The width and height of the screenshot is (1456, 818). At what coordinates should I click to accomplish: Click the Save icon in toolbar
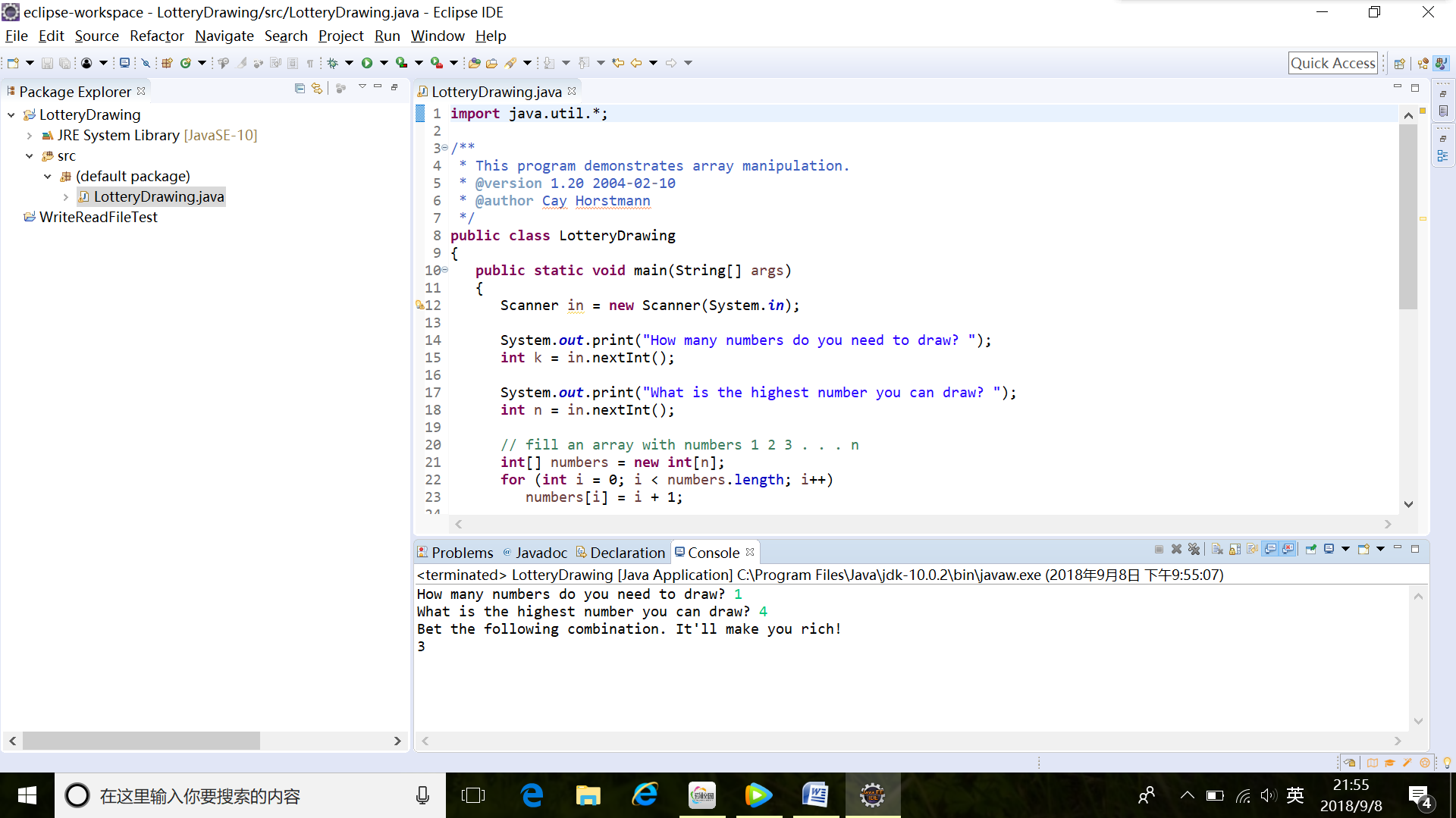[47, 63]
